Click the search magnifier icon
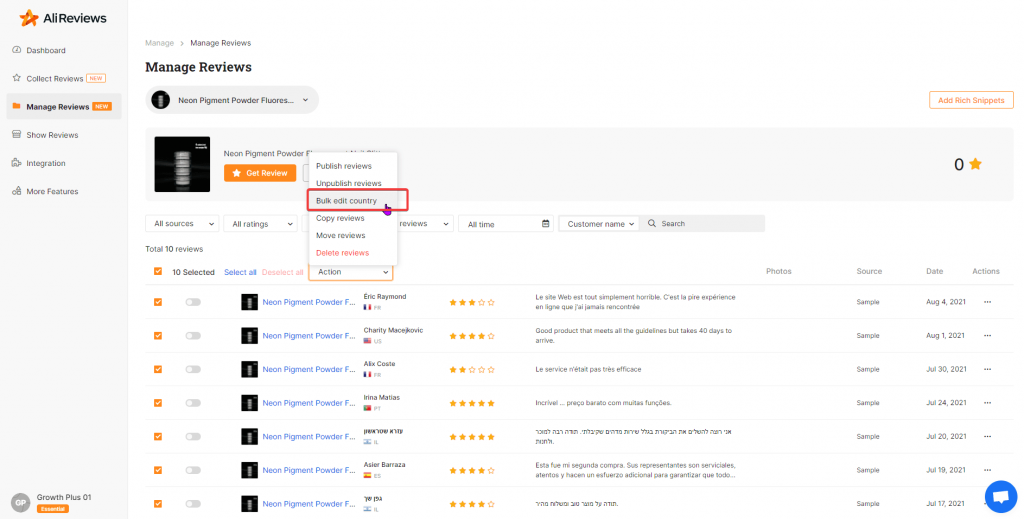This screenshot has width=1024, height=519. tap(652, 223)
